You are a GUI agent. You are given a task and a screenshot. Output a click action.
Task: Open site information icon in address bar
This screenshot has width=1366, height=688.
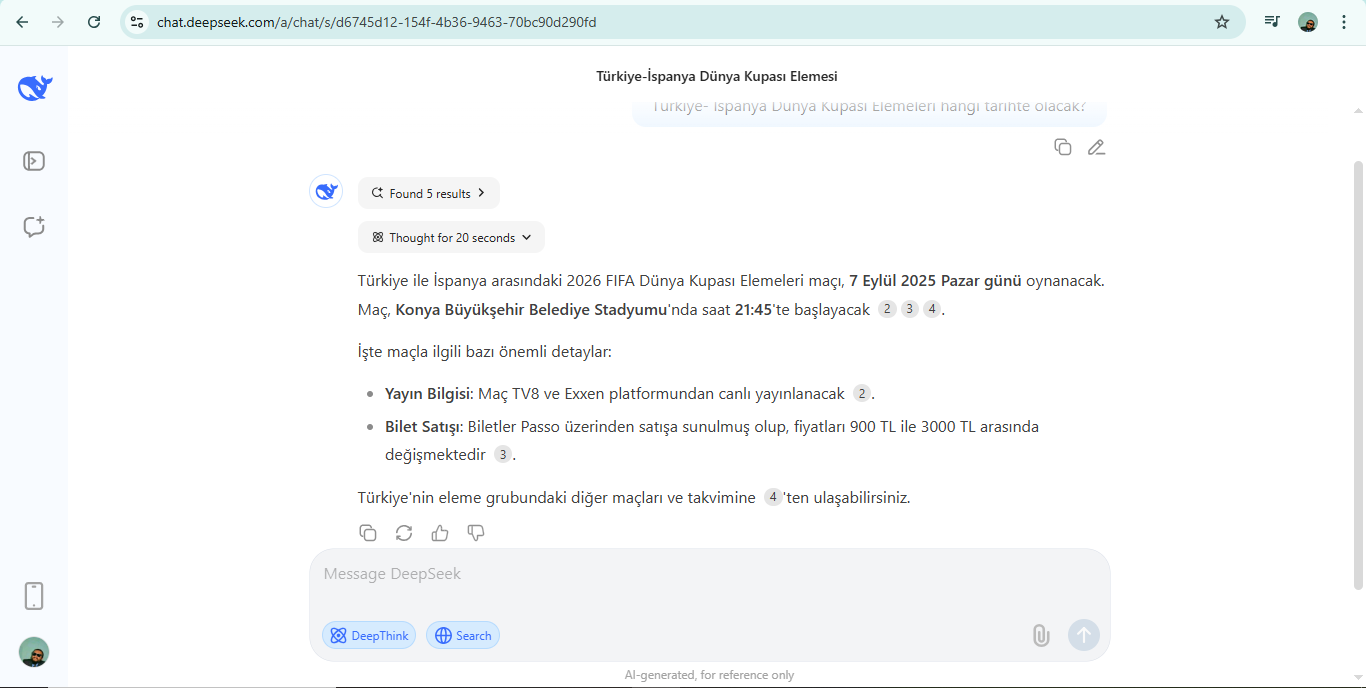coord(137,22)
